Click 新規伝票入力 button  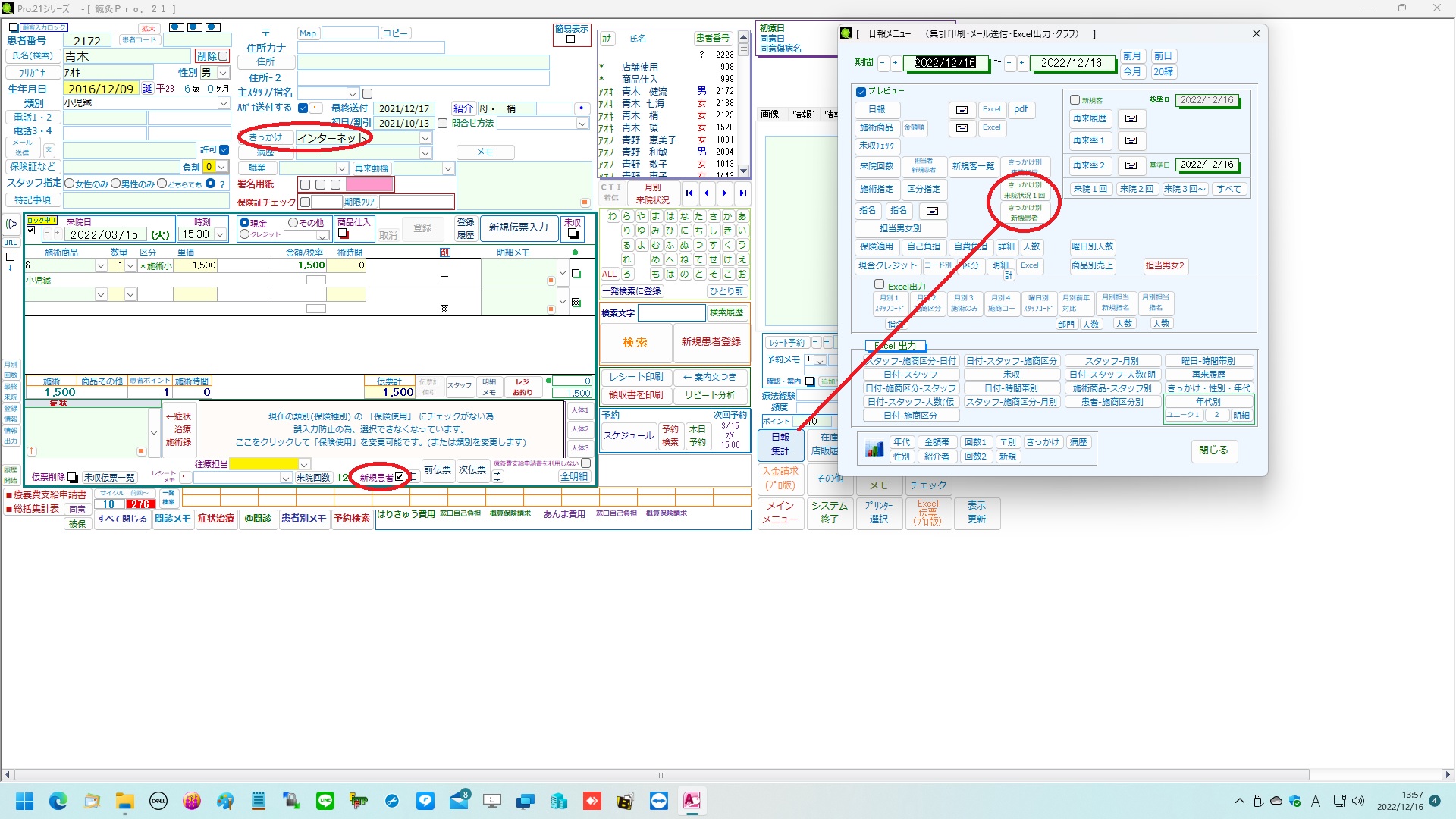(518, 227)
